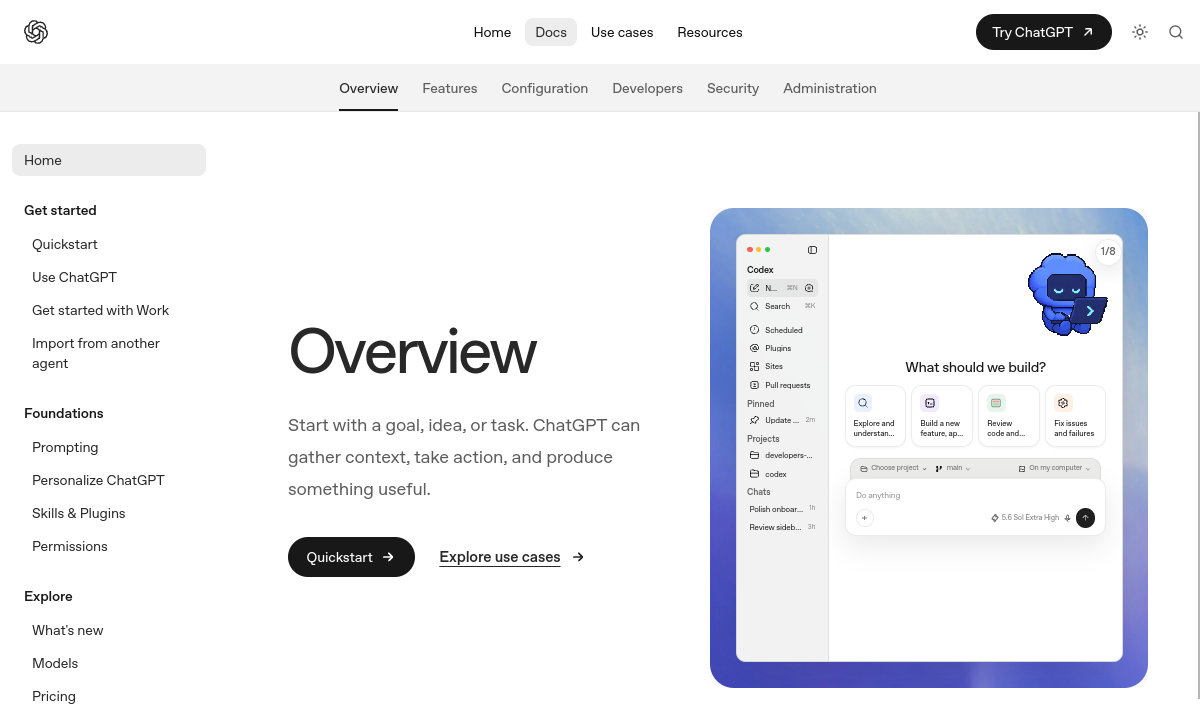Click the Plugins icon in Codex preview
Viewport: 1200px width, 720px height.
click(755, 348)
